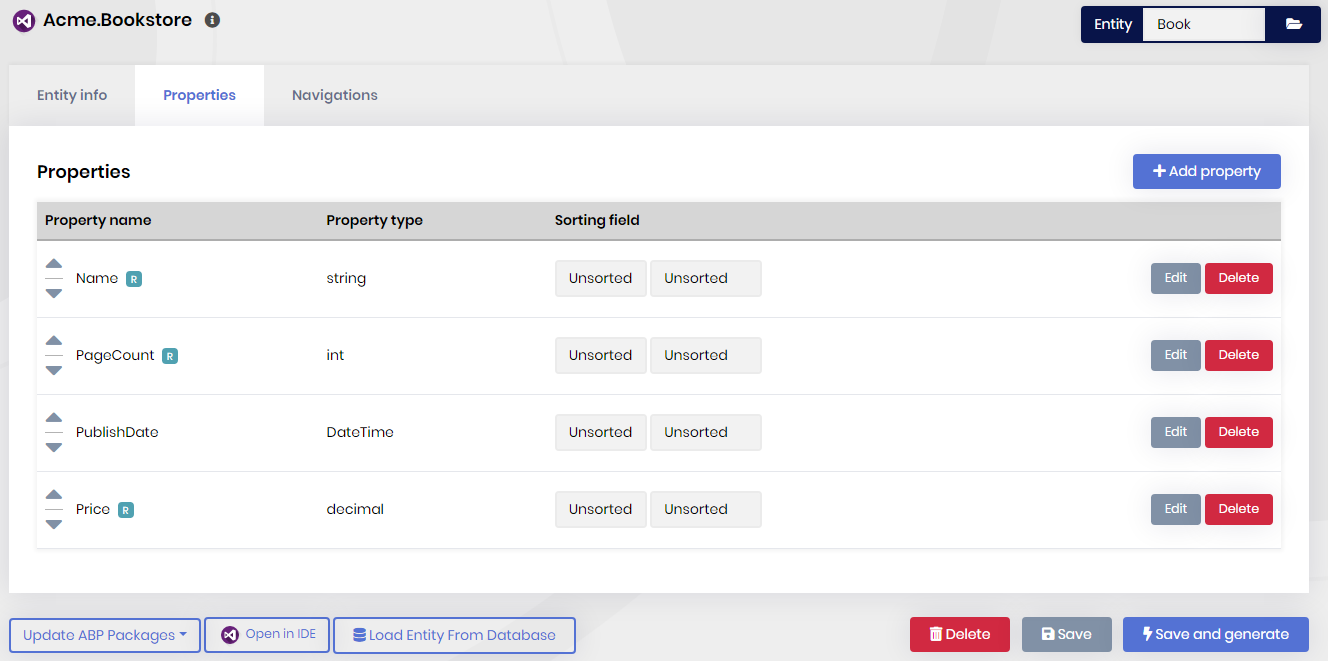Open second Unsorted sorting dropdown for Price

(706, 509)
